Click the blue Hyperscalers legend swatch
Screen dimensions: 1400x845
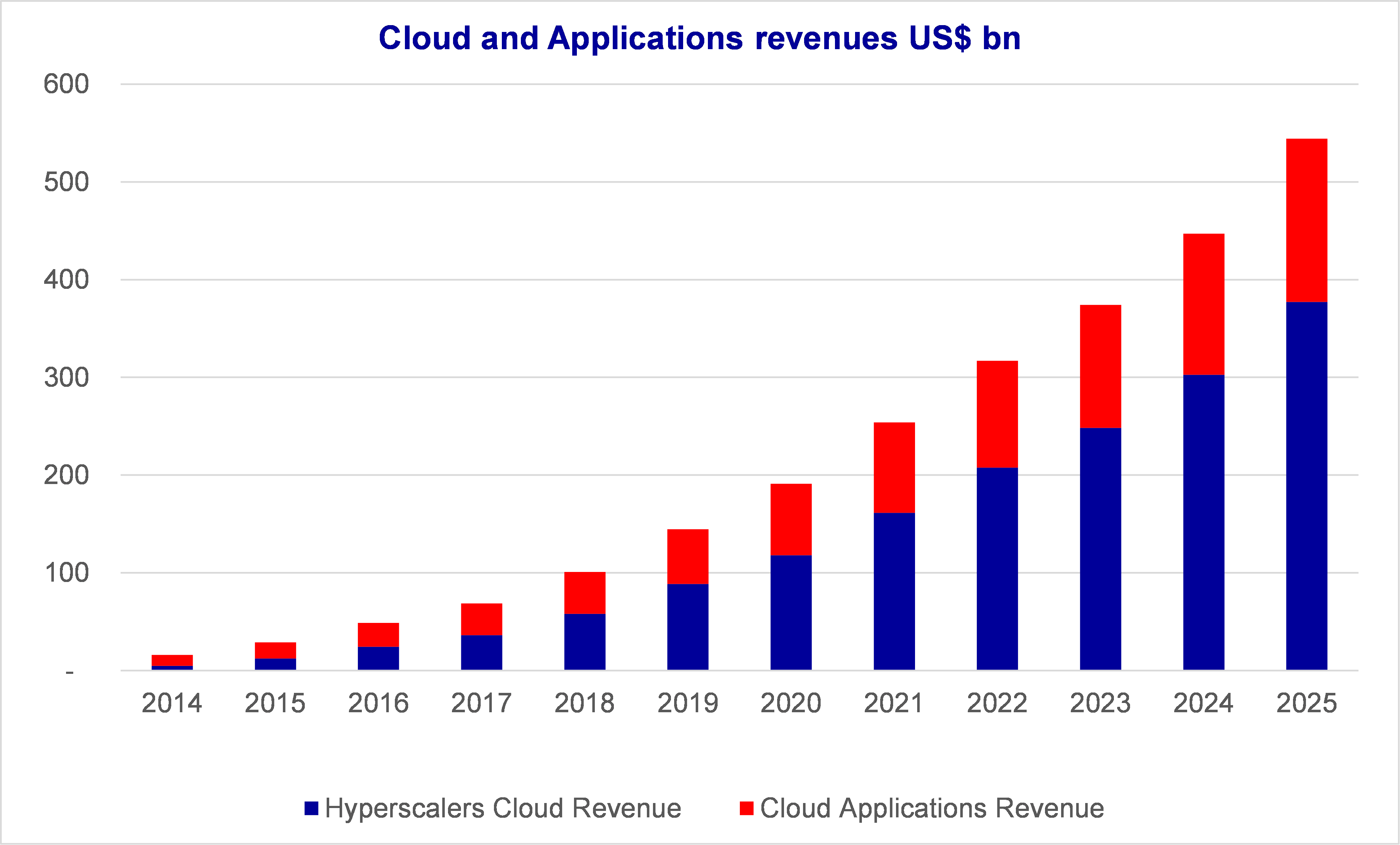click(x=311, y=808)
